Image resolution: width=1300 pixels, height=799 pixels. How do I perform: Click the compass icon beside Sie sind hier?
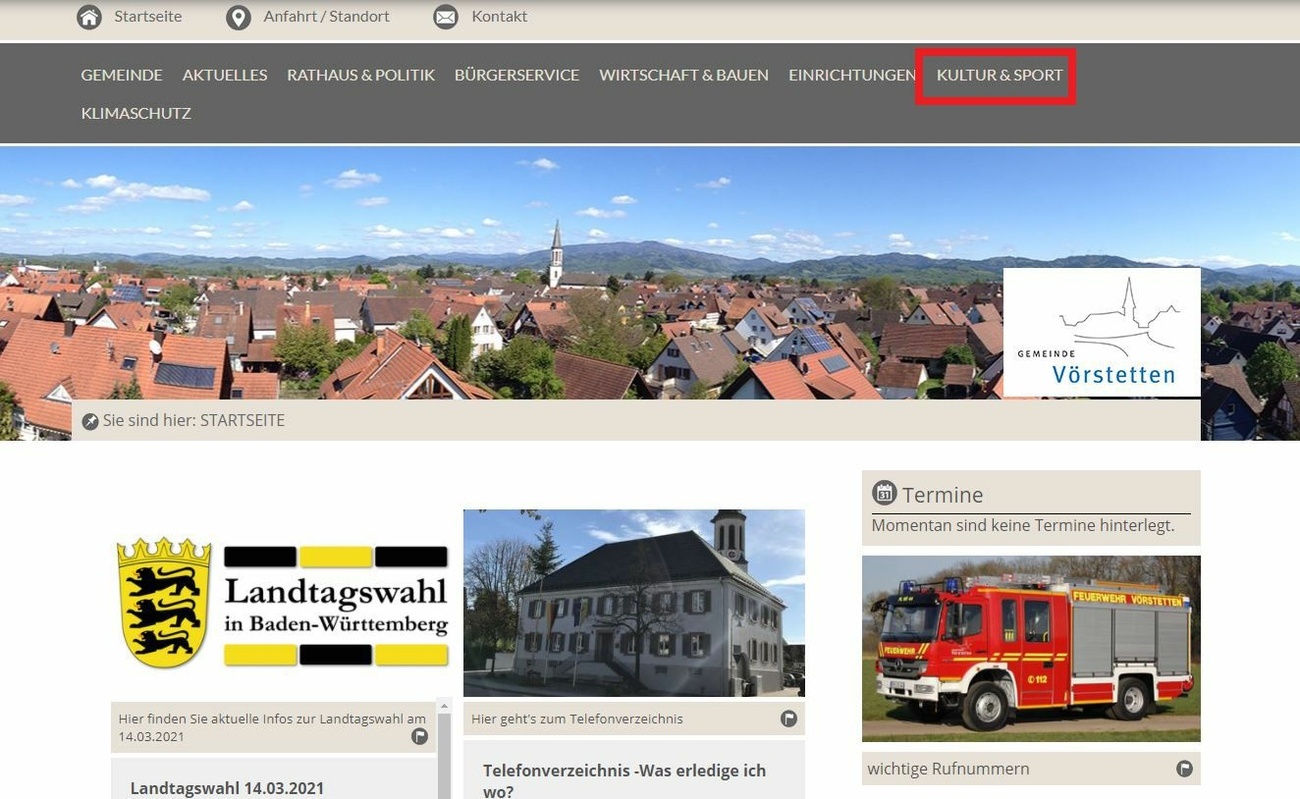pos(90,421)
